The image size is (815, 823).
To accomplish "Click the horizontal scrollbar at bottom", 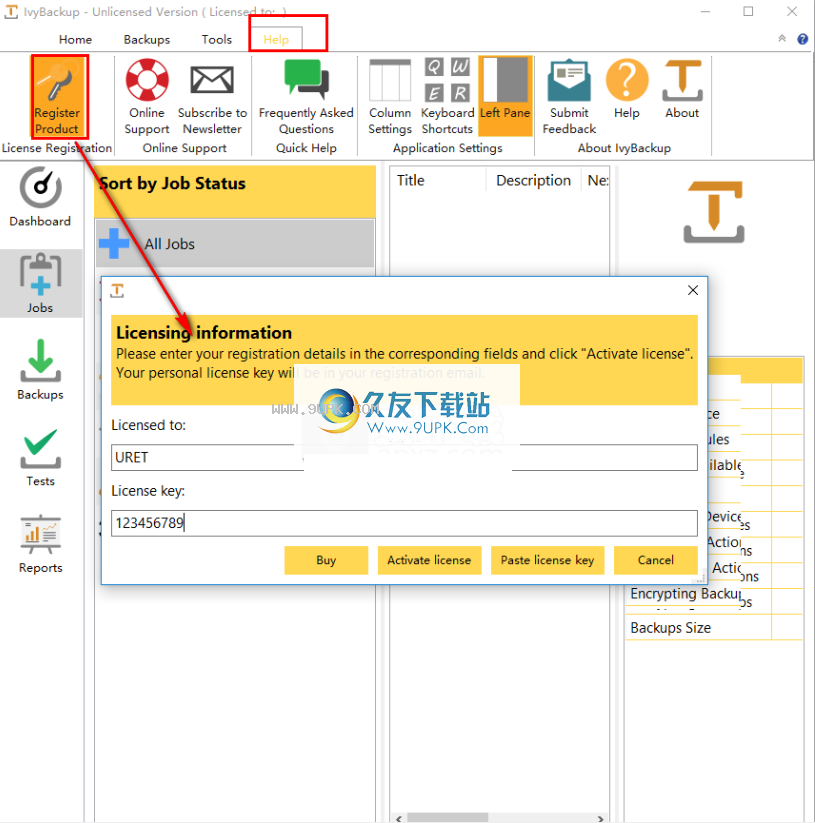I will (448, 818).
